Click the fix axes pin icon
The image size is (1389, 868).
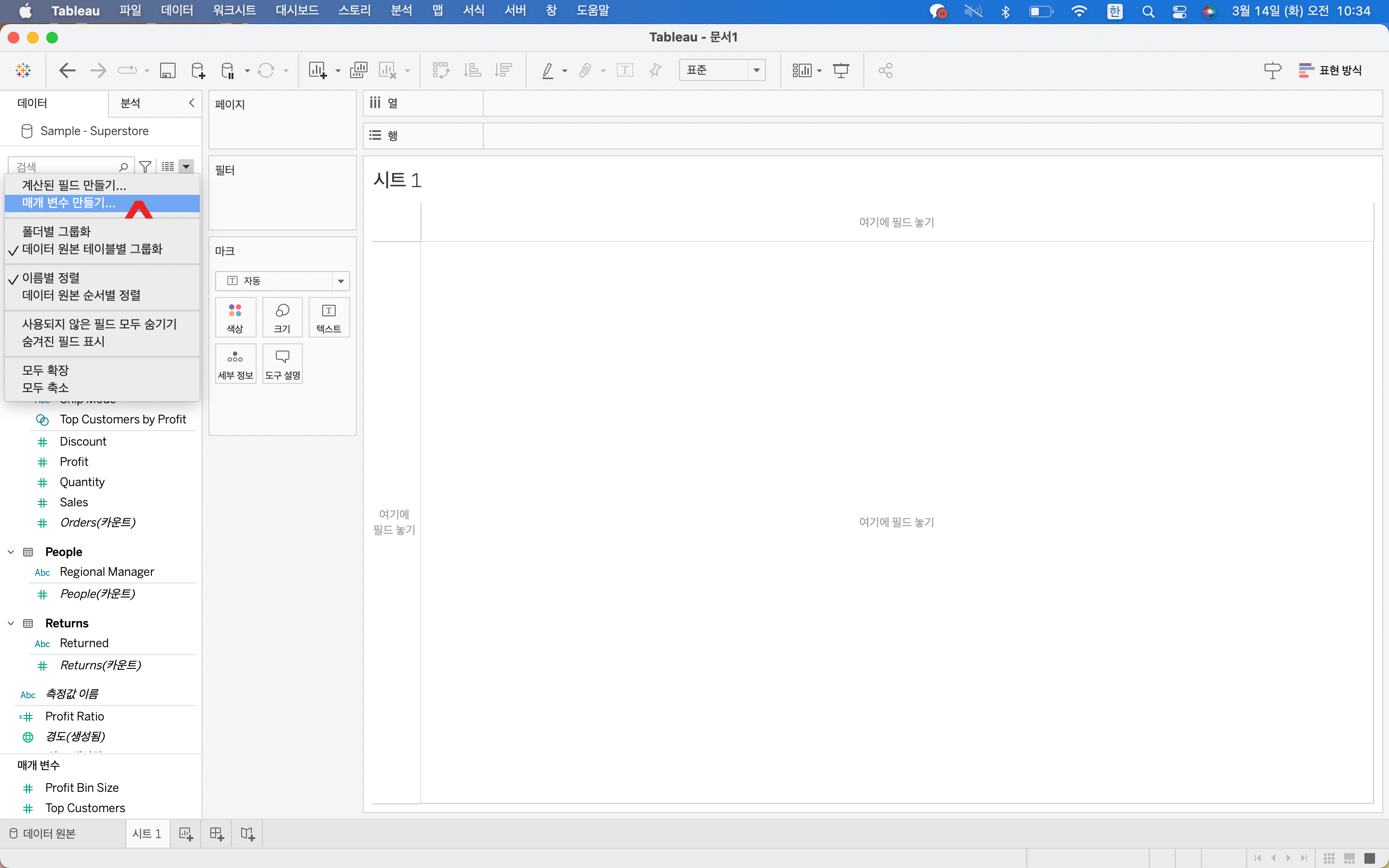pyautogui.click(x=655, y=70)
